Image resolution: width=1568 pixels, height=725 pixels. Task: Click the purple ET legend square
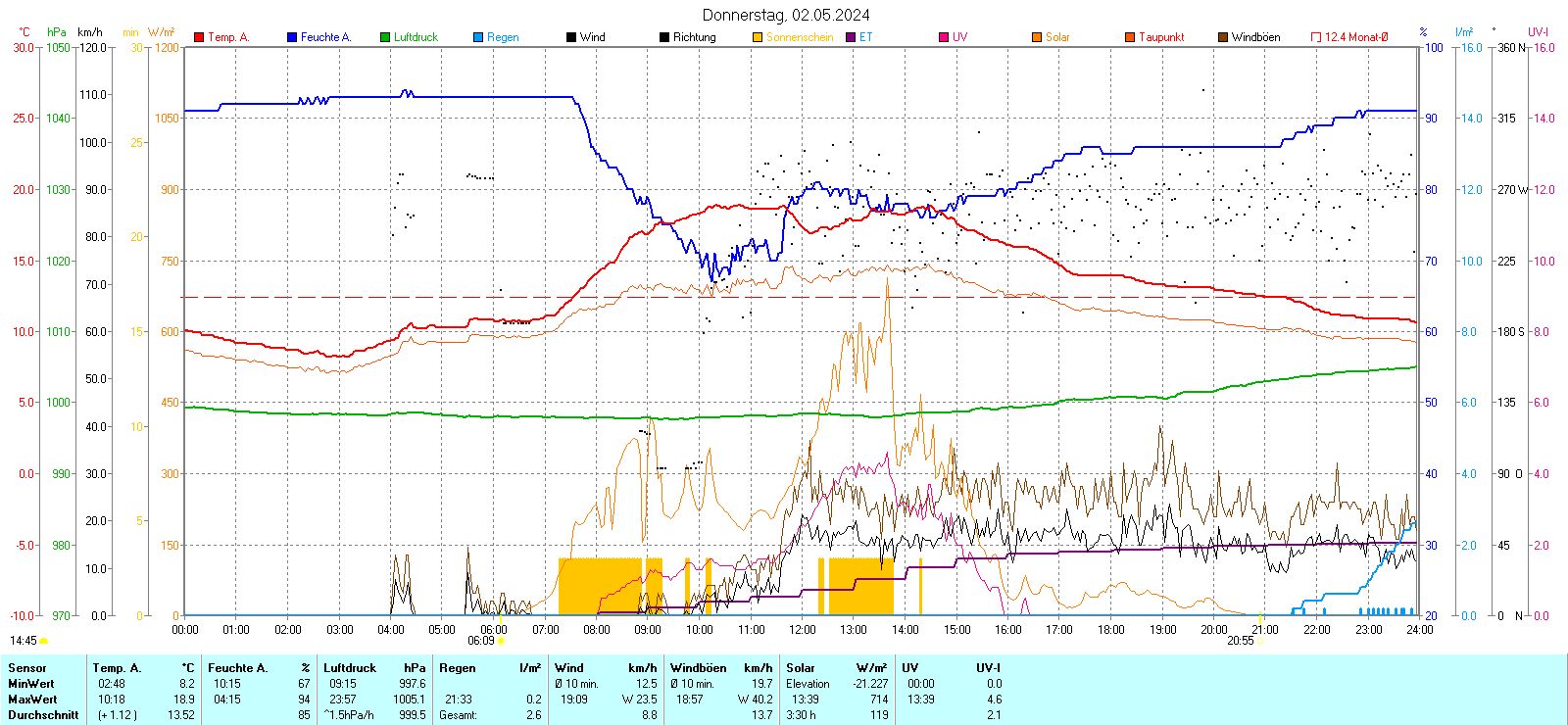(x=851, y=37)
